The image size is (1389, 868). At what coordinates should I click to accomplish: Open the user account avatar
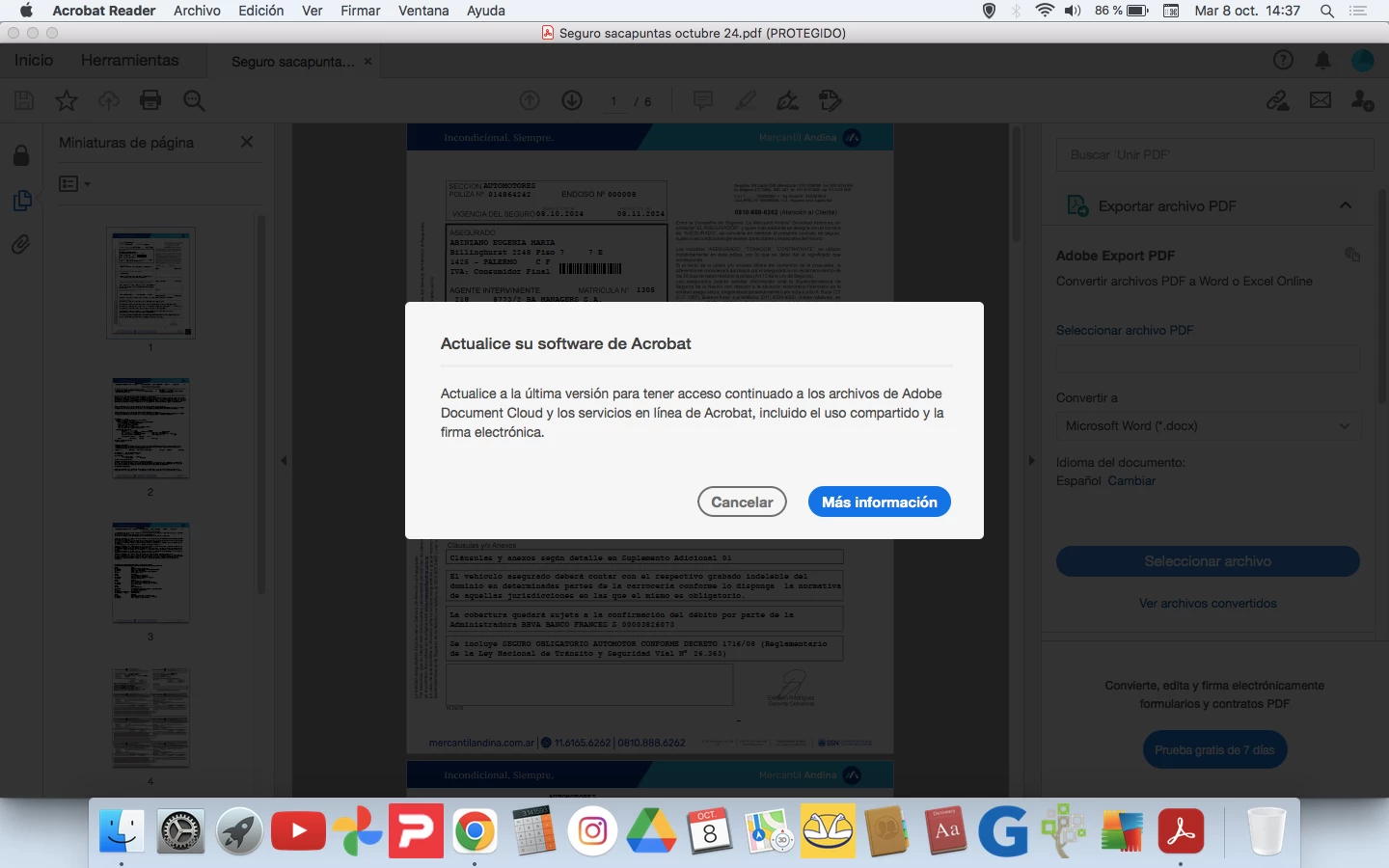tap(1363, 60)
